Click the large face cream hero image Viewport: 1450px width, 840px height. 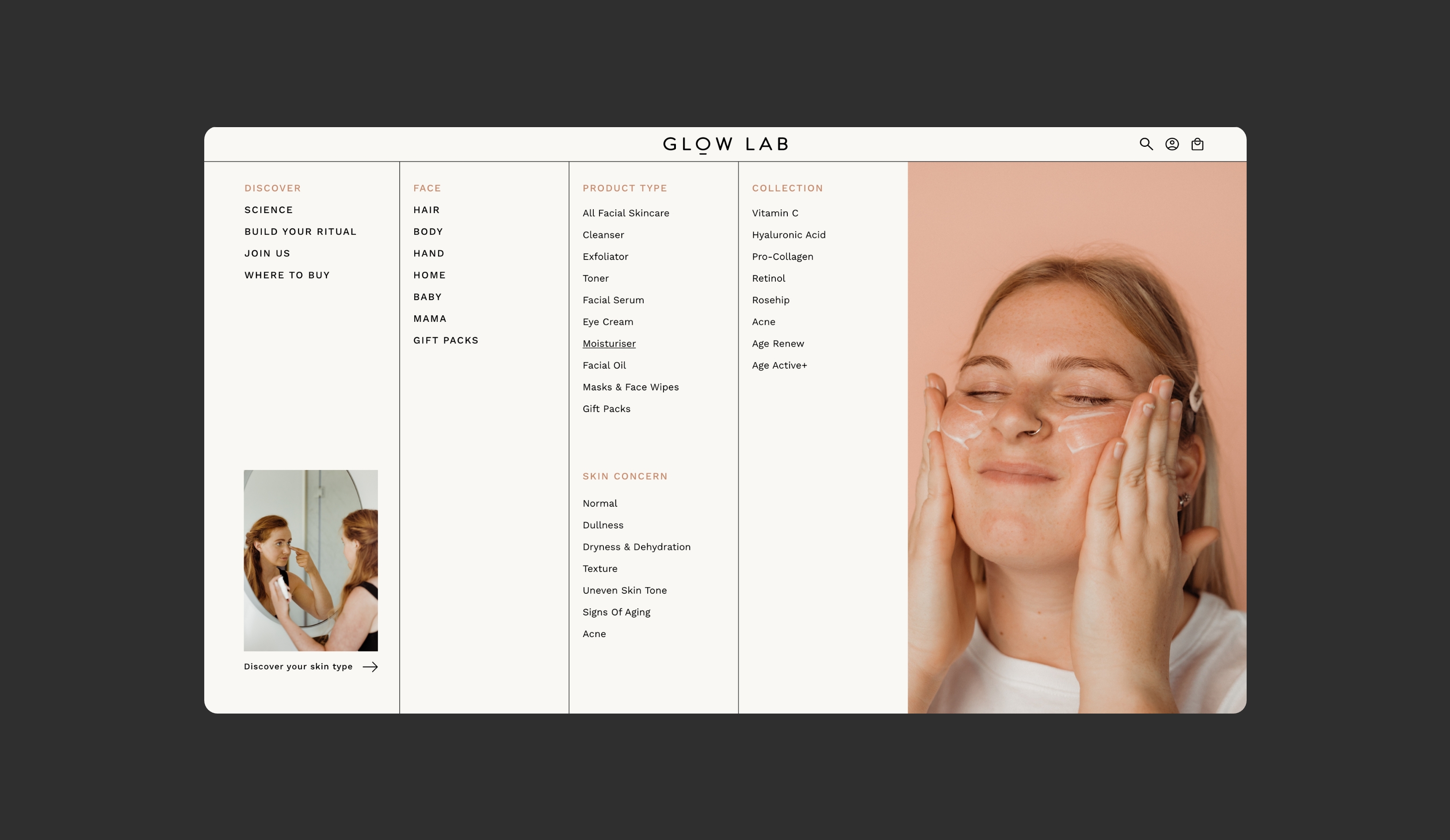[x=1077, y=437]
